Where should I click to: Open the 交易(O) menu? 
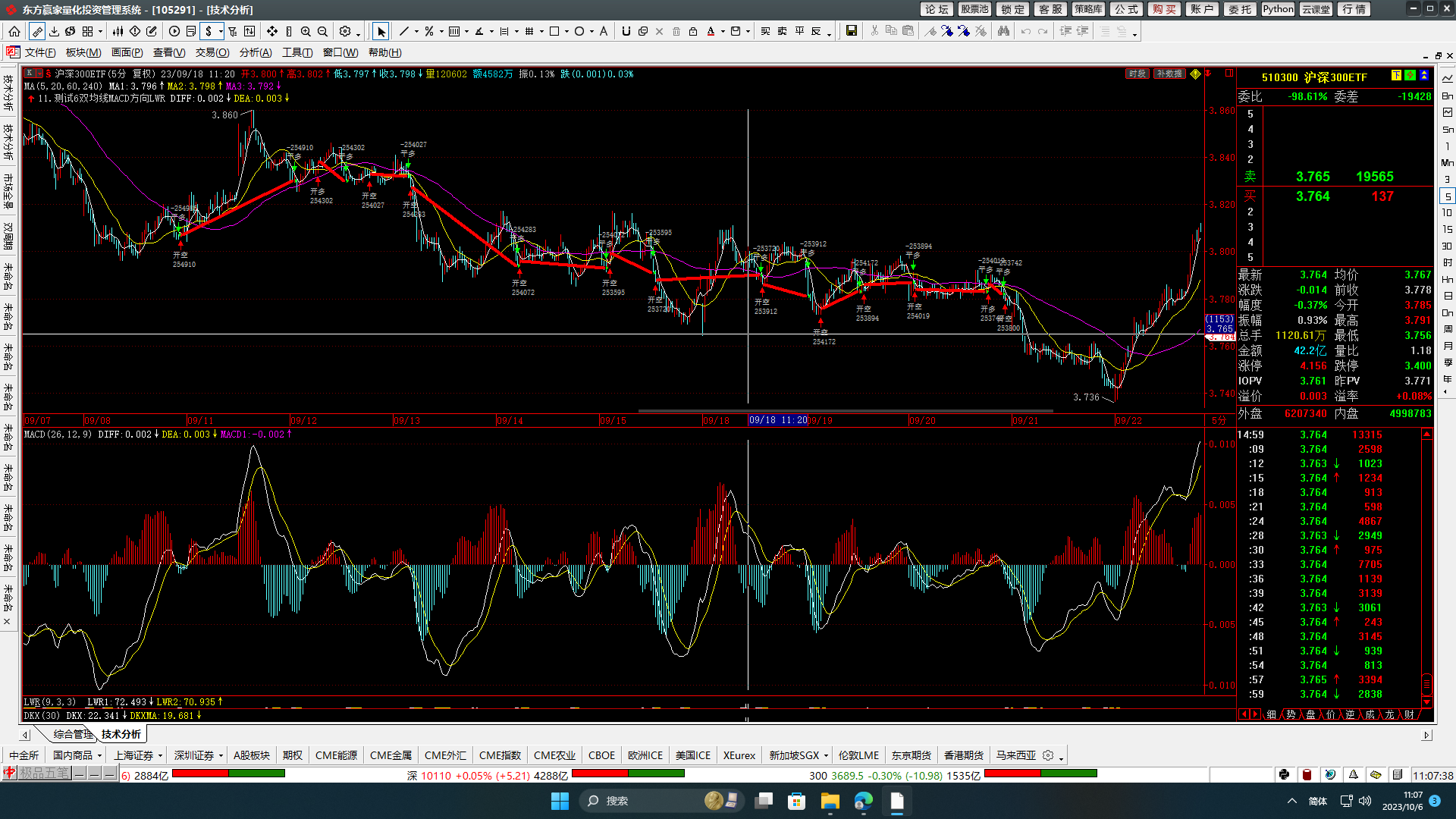pos(212,52)
